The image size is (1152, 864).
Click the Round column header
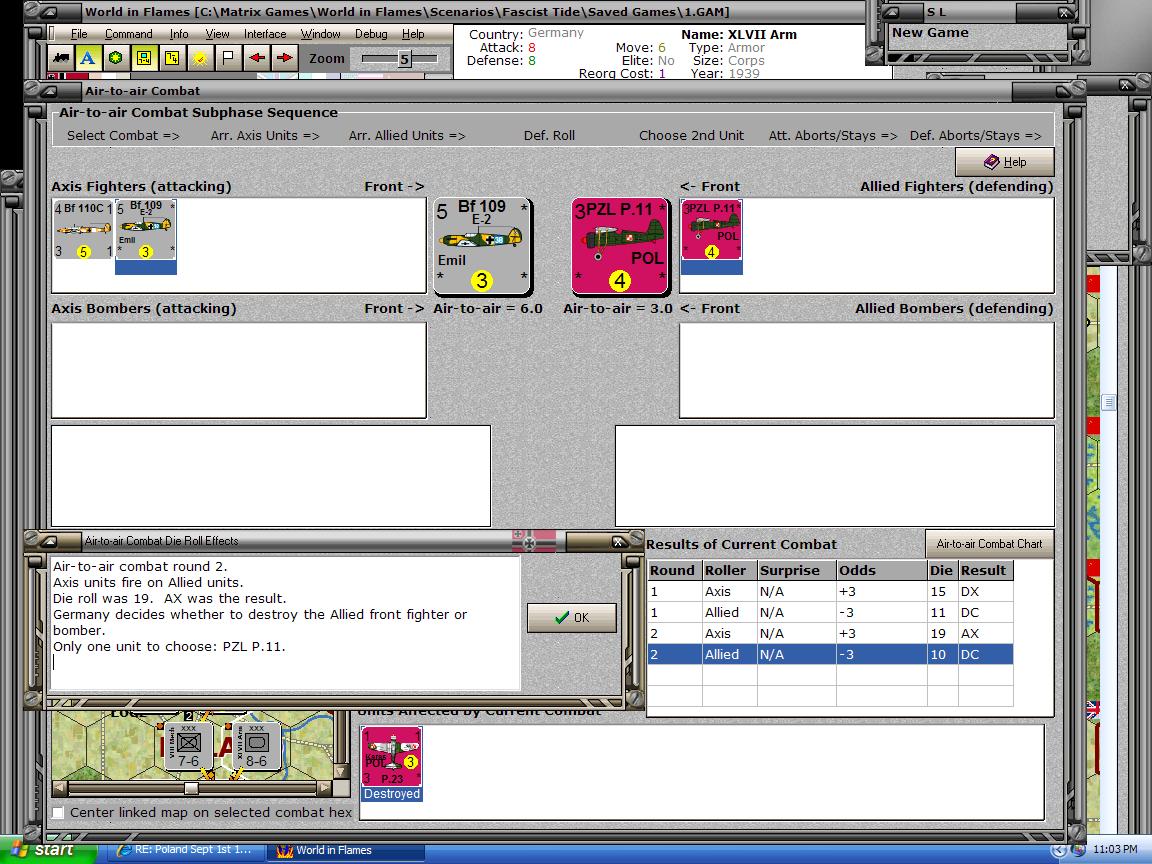674,570
